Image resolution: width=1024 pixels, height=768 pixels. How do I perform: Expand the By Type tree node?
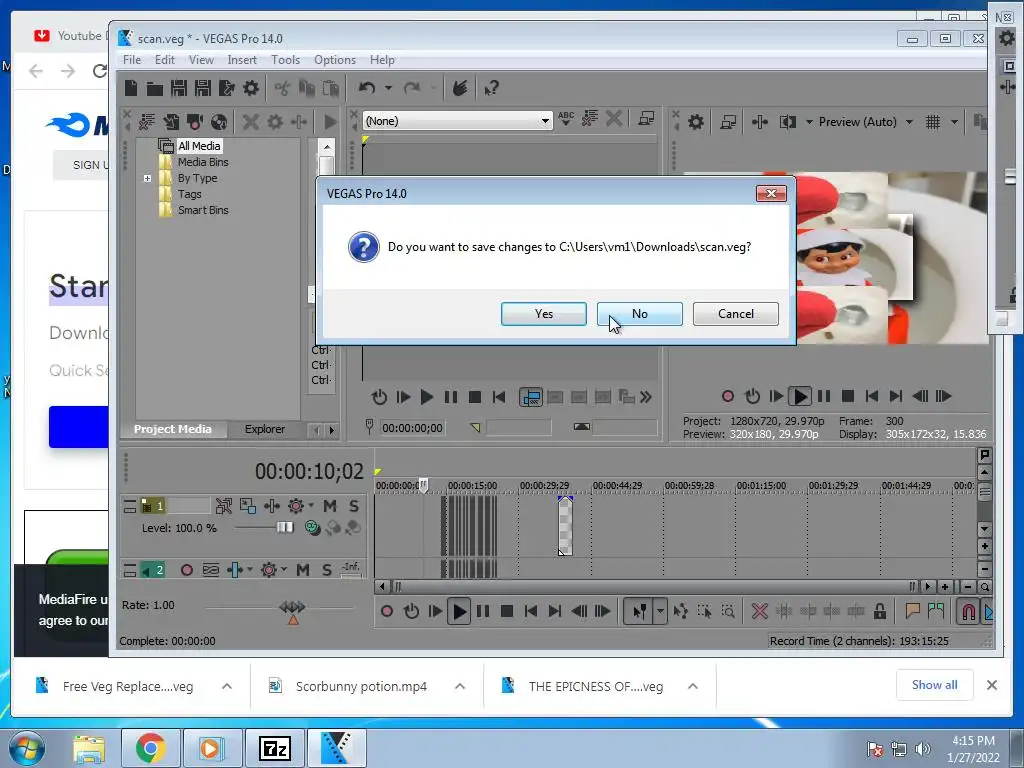[148, 178]
